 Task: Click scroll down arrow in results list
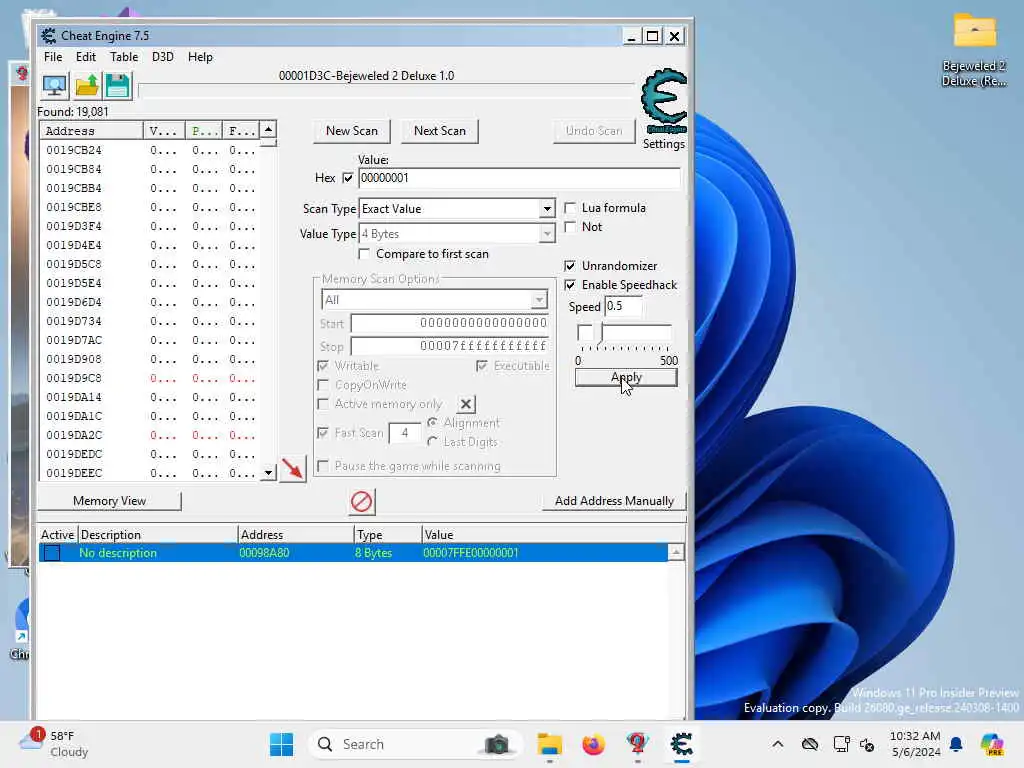point(268,473)
